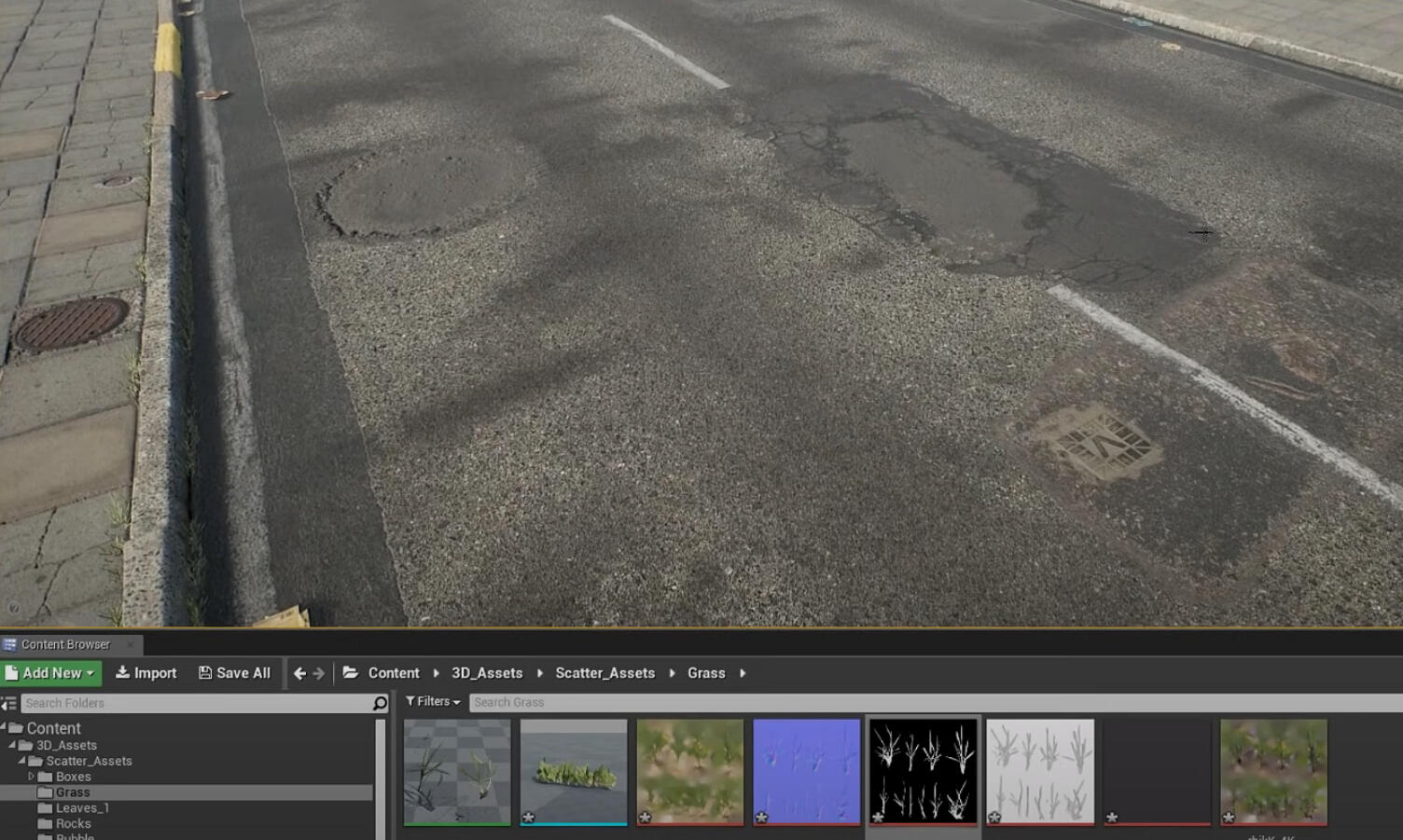
Task: Open the Filters dropdown
Action: (433, 702)
